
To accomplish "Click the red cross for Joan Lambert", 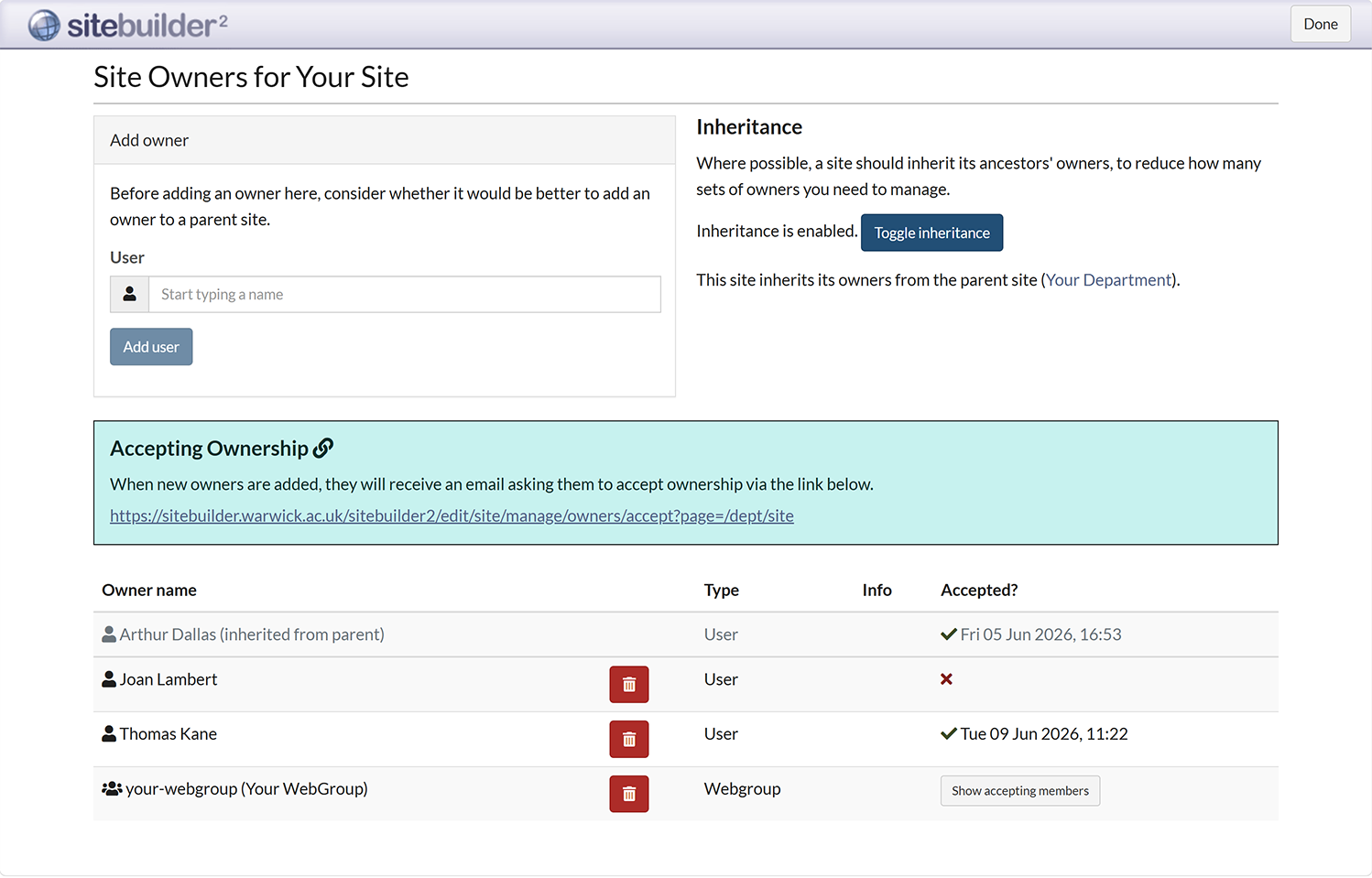I will pyautogui.click(x=947, y=678).
